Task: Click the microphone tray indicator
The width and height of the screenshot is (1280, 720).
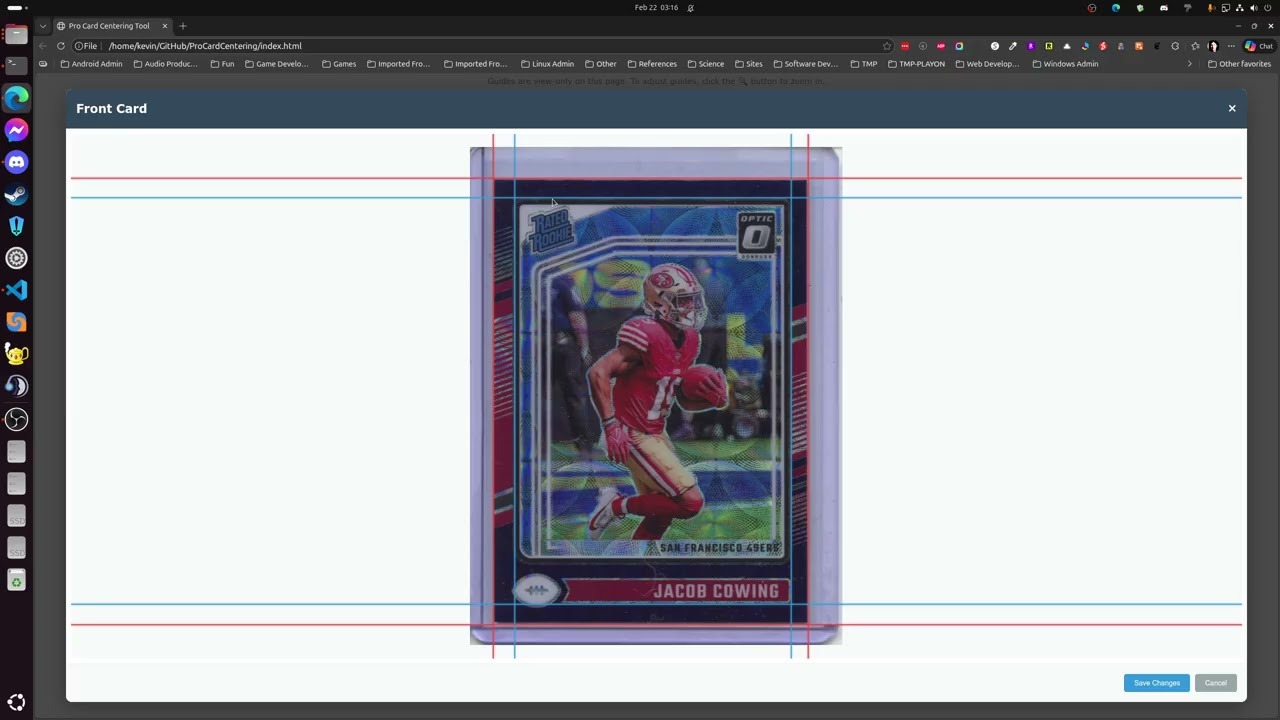Action: [1212, 8]
